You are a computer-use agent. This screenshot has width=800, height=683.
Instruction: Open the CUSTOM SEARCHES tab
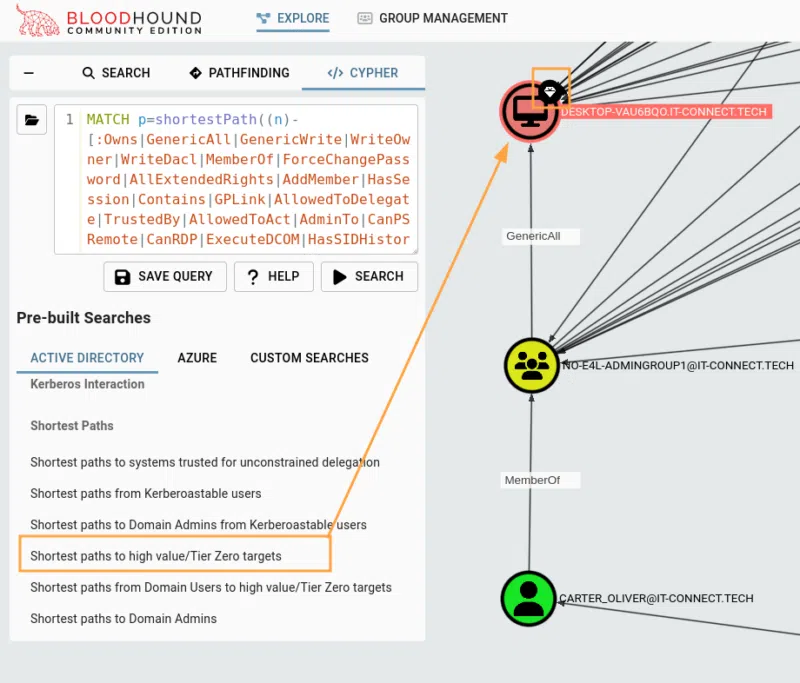click(x=309, y=357)
